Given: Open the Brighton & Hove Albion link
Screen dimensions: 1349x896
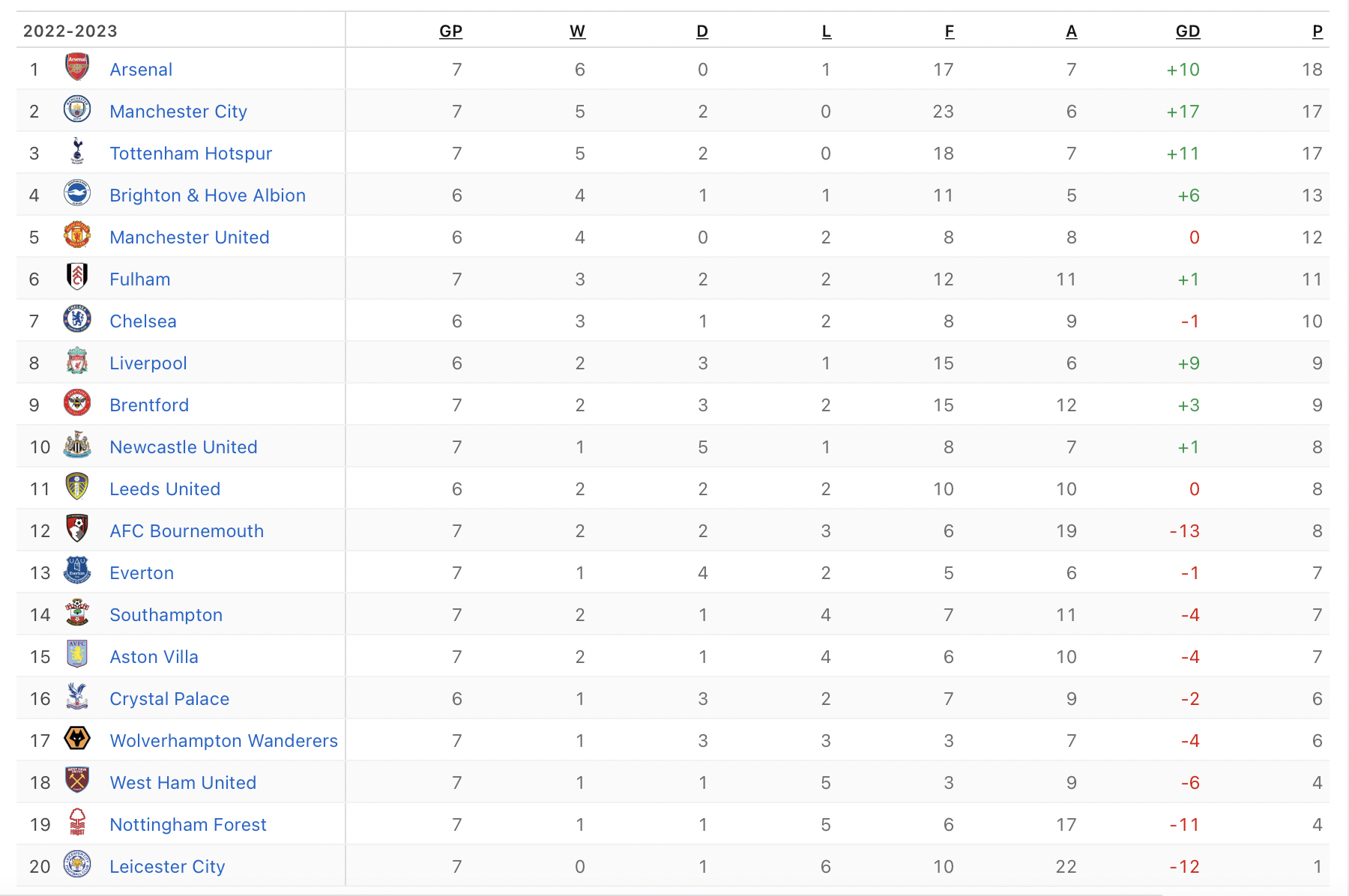Looking at the screenshot, I should [208, 196].
